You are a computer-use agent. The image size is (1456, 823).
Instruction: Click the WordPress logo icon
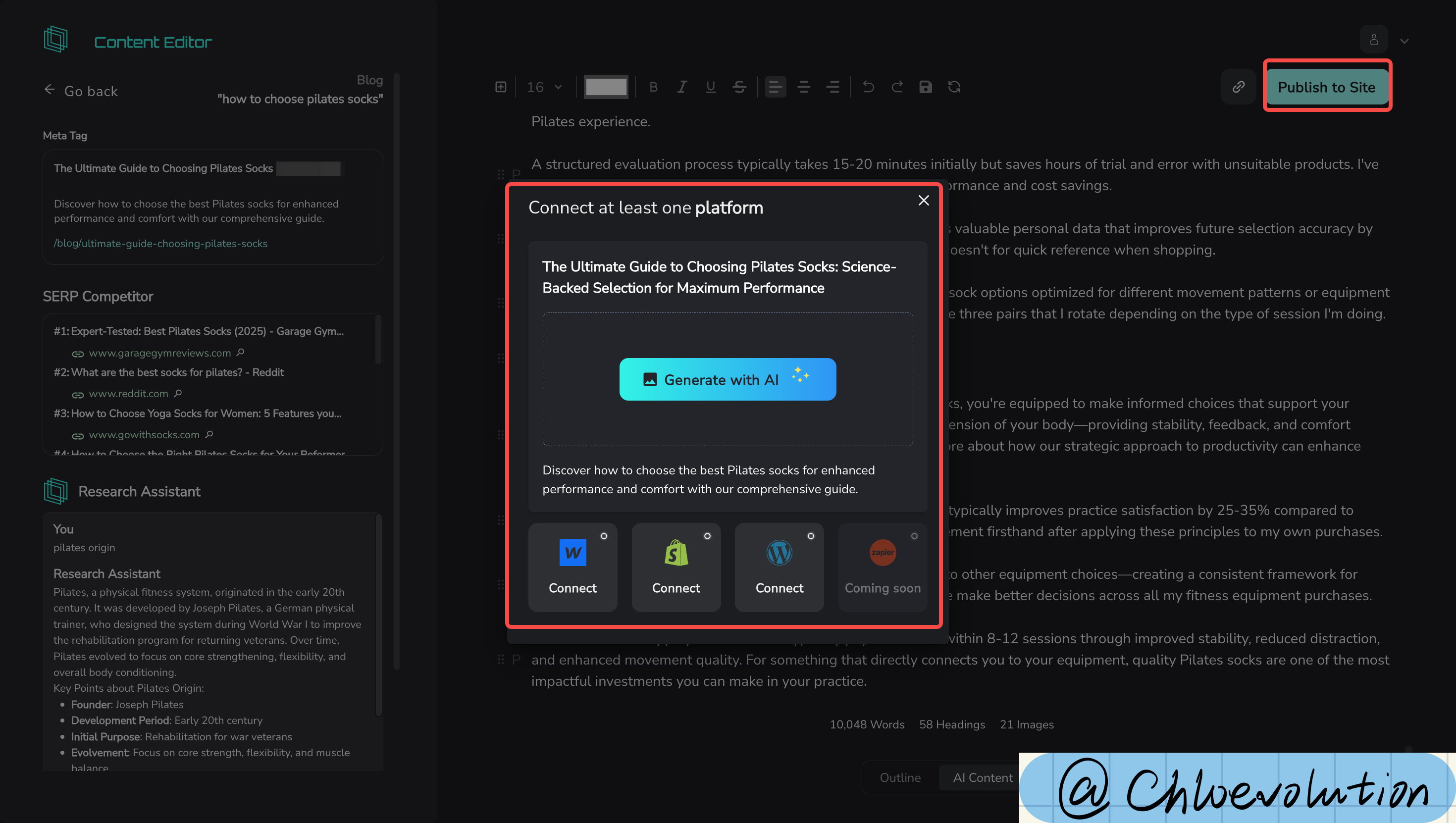pos(780,553)
